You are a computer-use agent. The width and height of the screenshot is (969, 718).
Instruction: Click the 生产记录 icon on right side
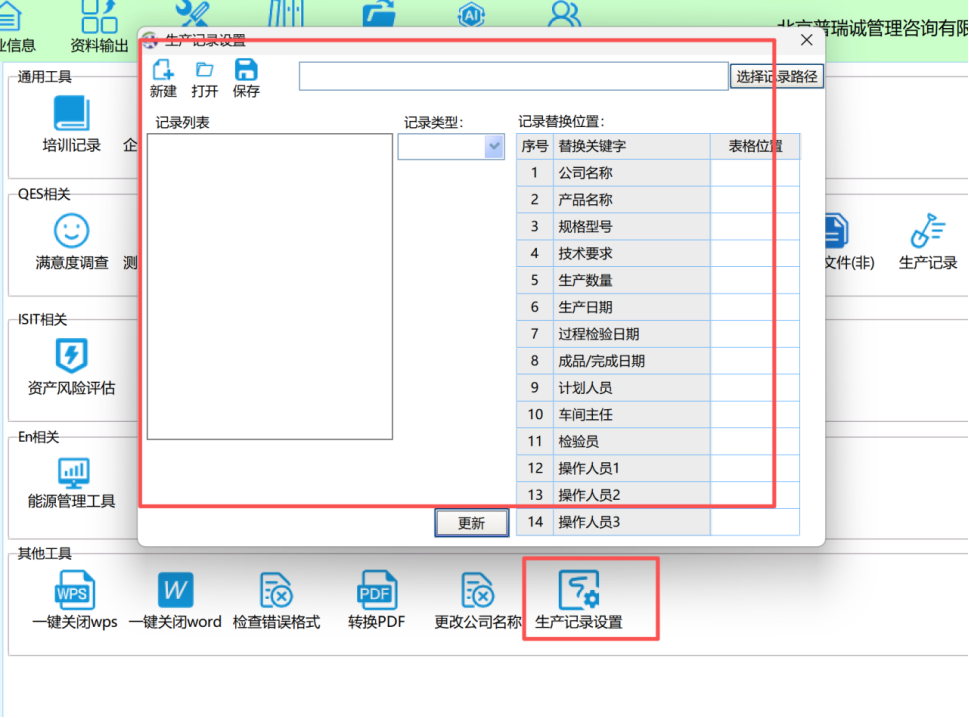(928, 232)
